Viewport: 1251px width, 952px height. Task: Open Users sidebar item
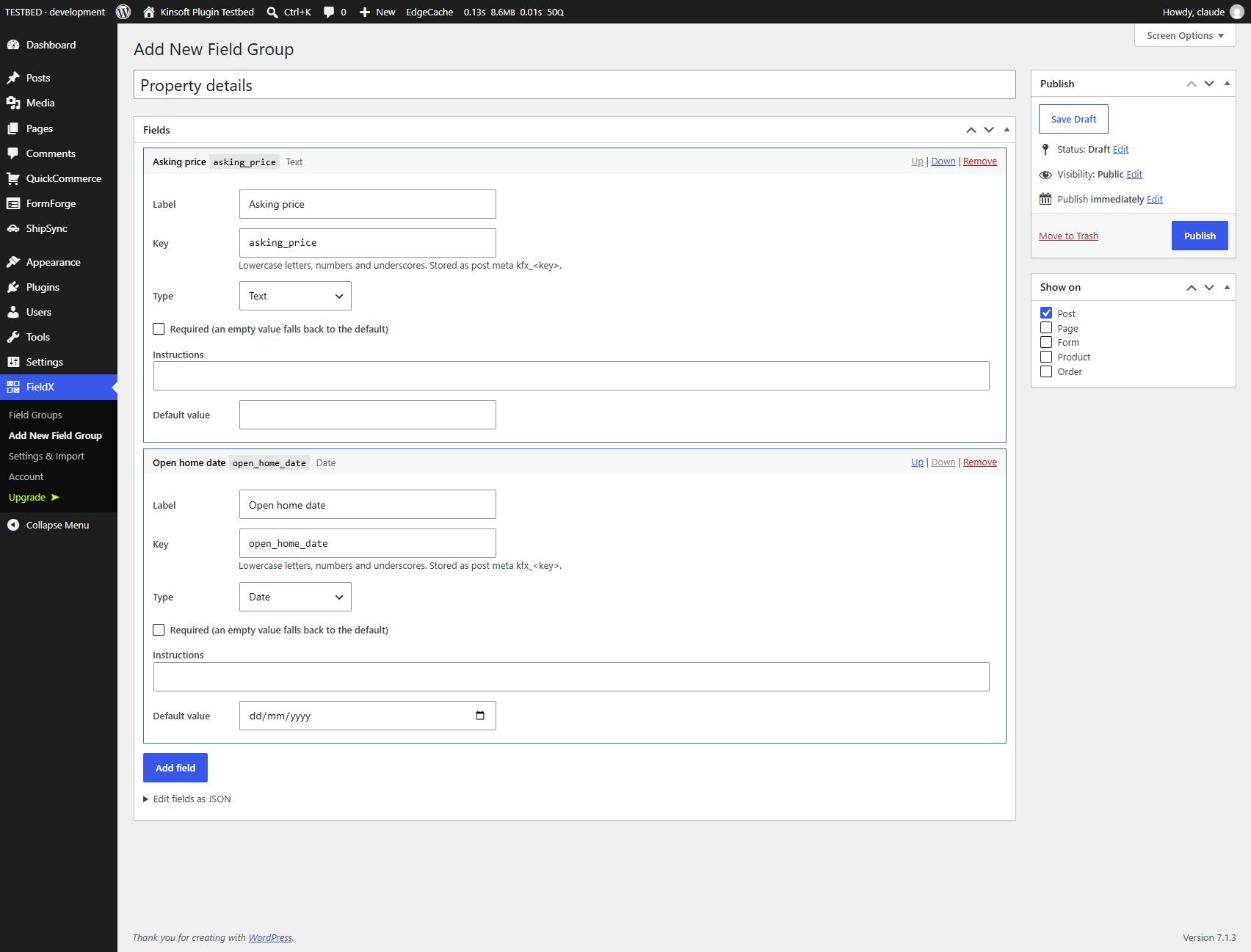click(58, 312)
